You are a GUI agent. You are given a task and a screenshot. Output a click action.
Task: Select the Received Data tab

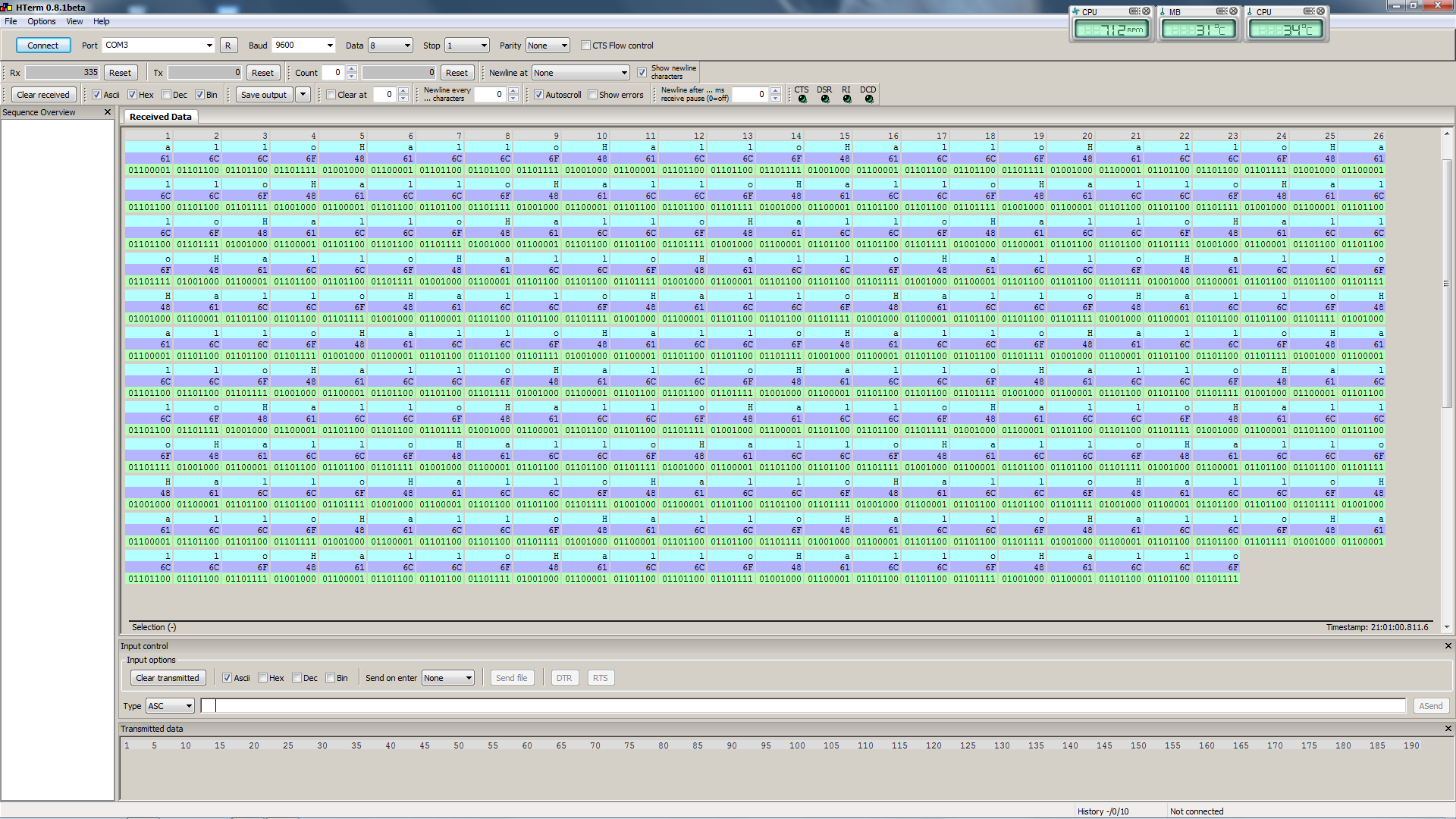click(x=160, y=117)
